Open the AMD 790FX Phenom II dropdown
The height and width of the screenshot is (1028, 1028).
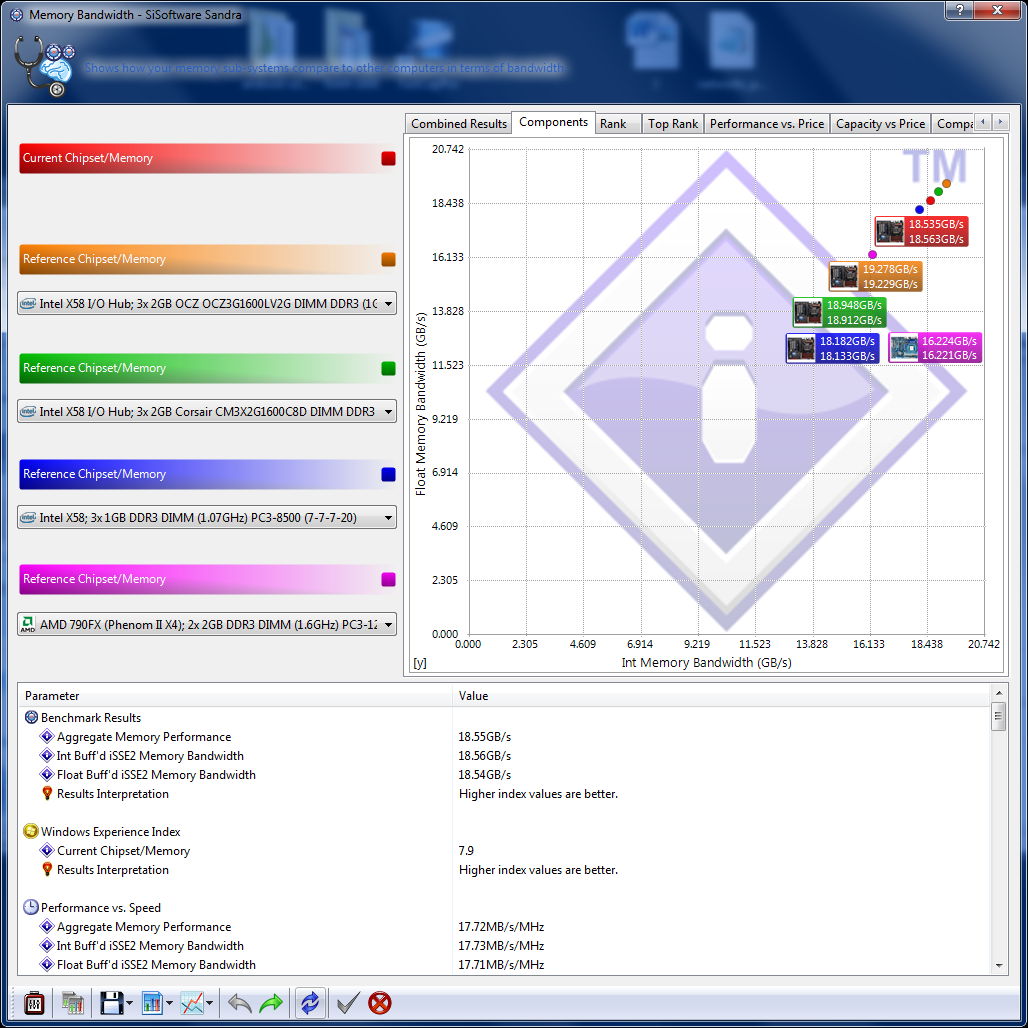(207, 624)
